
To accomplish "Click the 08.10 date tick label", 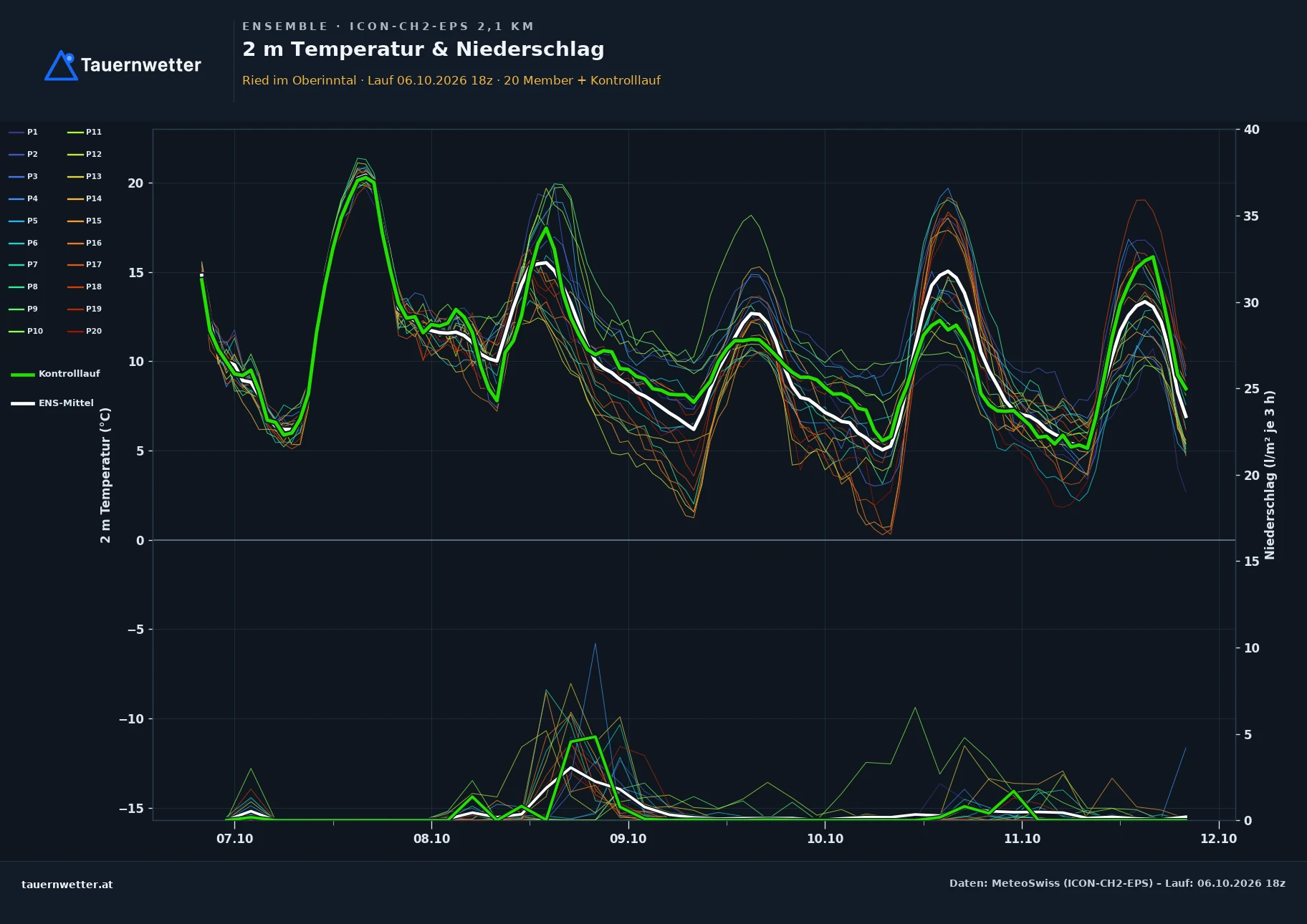I will click(x=432, y=839).
